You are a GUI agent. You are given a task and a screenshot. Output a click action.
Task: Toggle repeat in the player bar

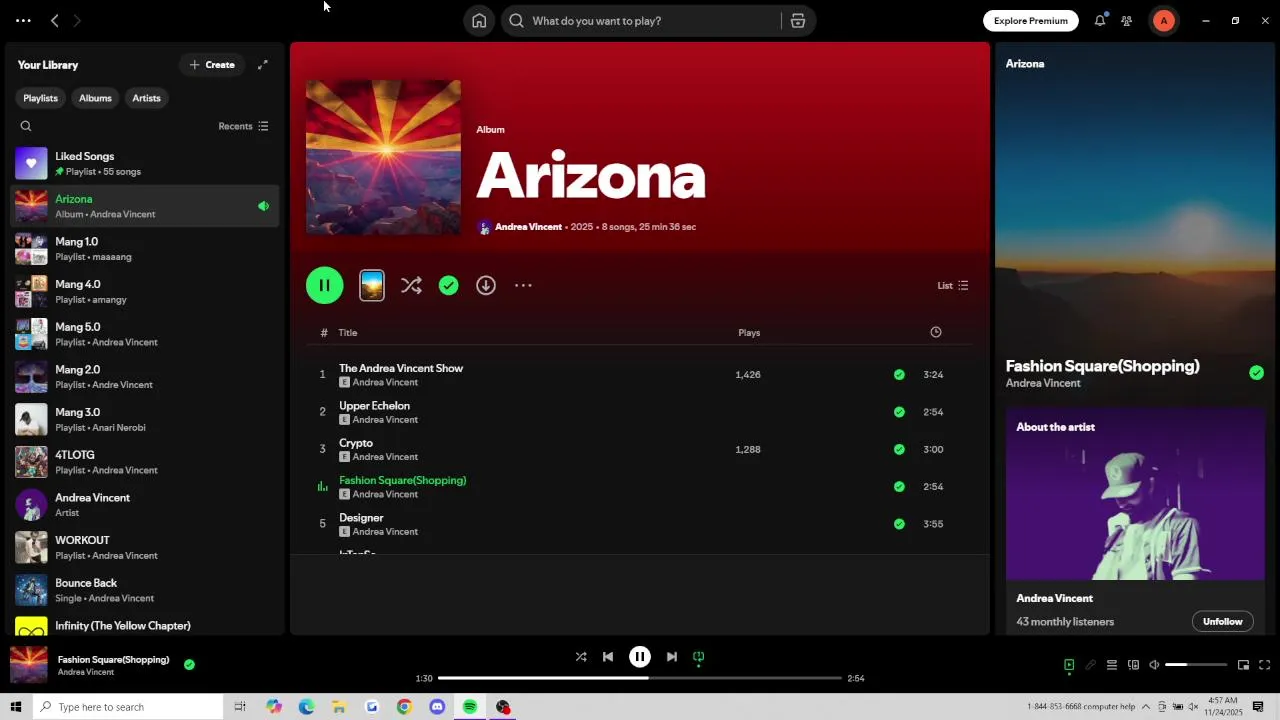click(x=699, y=657)
